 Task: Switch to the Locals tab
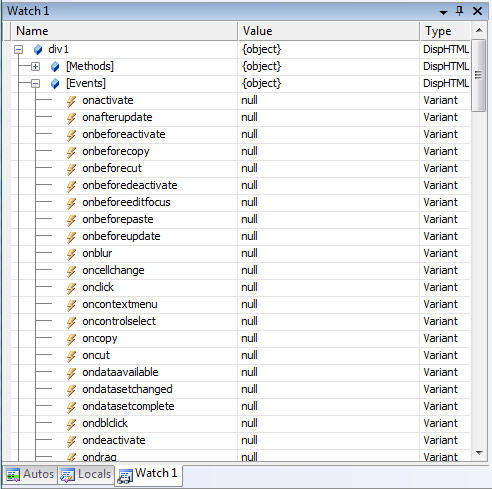coord(86,474)
